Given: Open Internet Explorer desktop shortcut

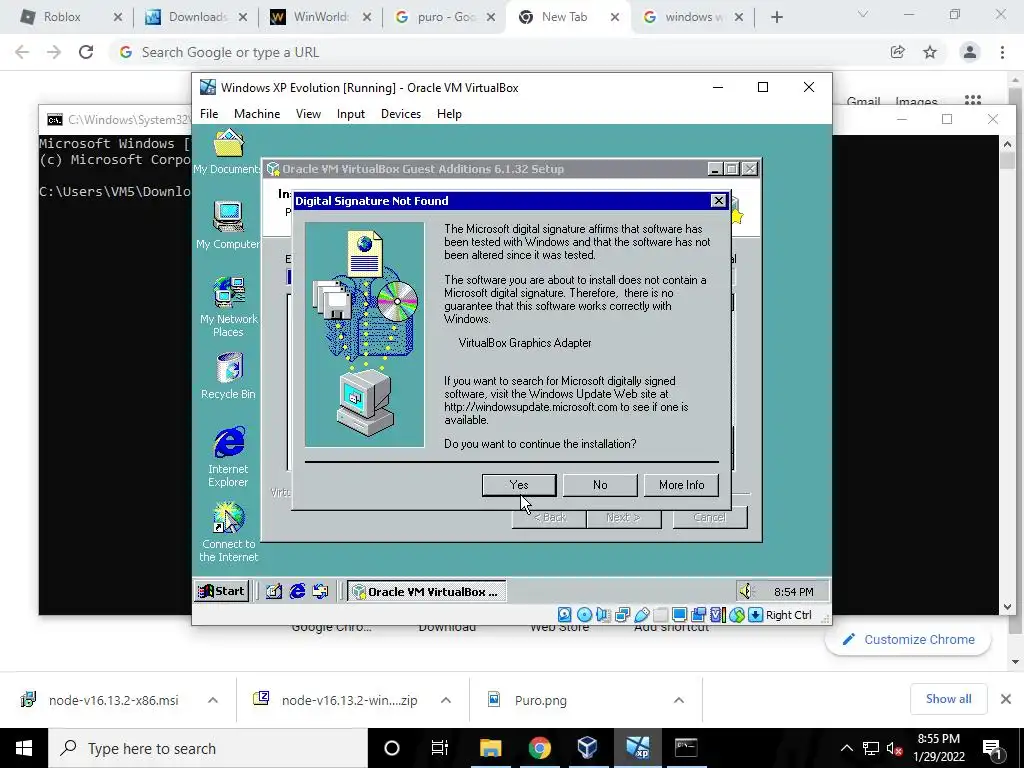Looking at the screenshot, I should (228, 456).
